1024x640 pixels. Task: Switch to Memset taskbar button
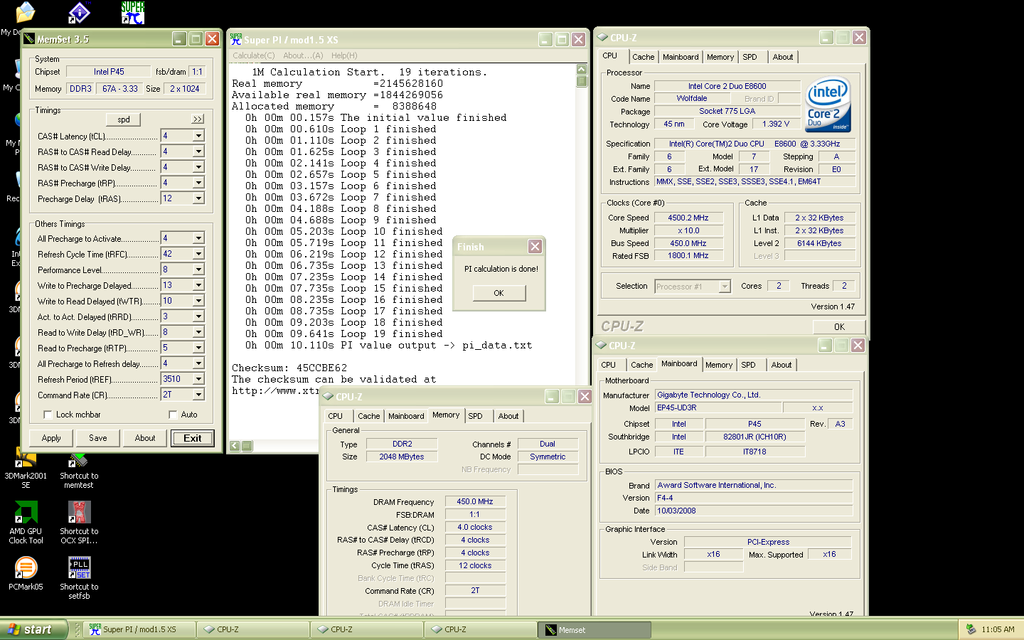(x=594, y=630)
